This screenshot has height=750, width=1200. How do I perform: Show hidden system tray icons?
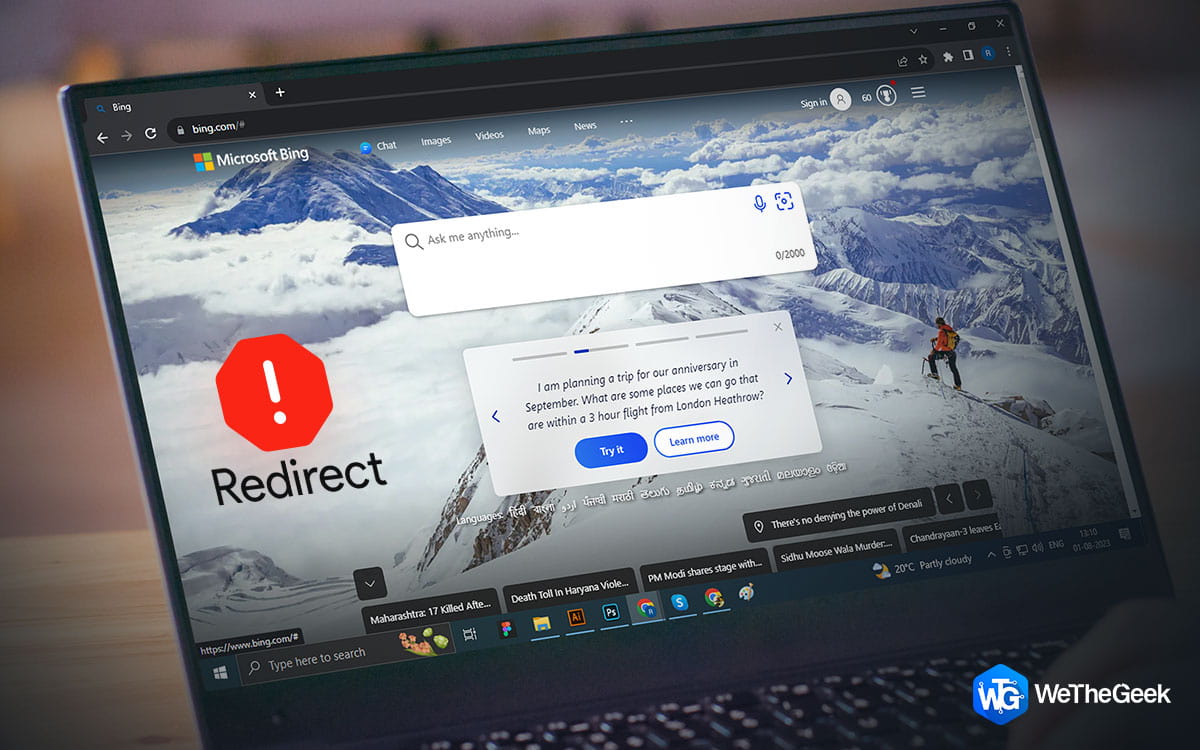991,553
